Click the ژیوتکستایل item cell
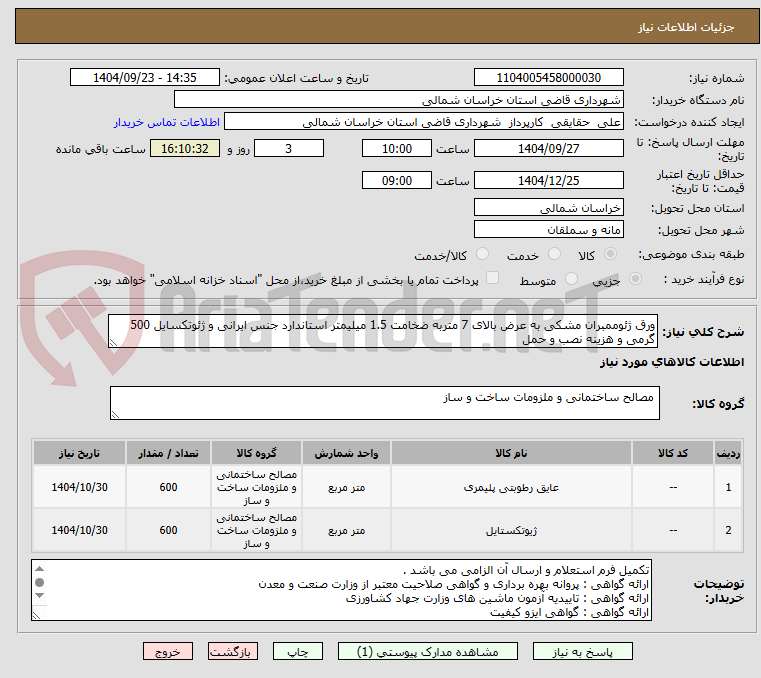This screenshot has width=761, height=678. click(511, 530)
